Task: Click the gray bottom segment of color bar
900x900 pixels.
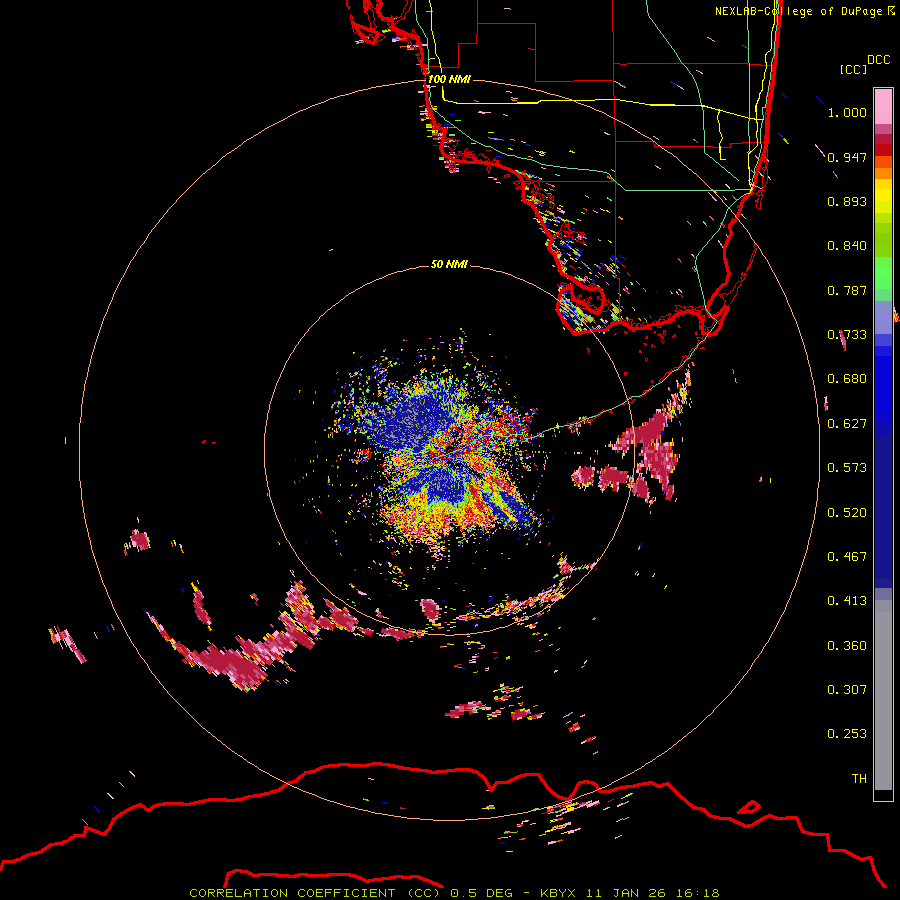Action: pos(883,695)
